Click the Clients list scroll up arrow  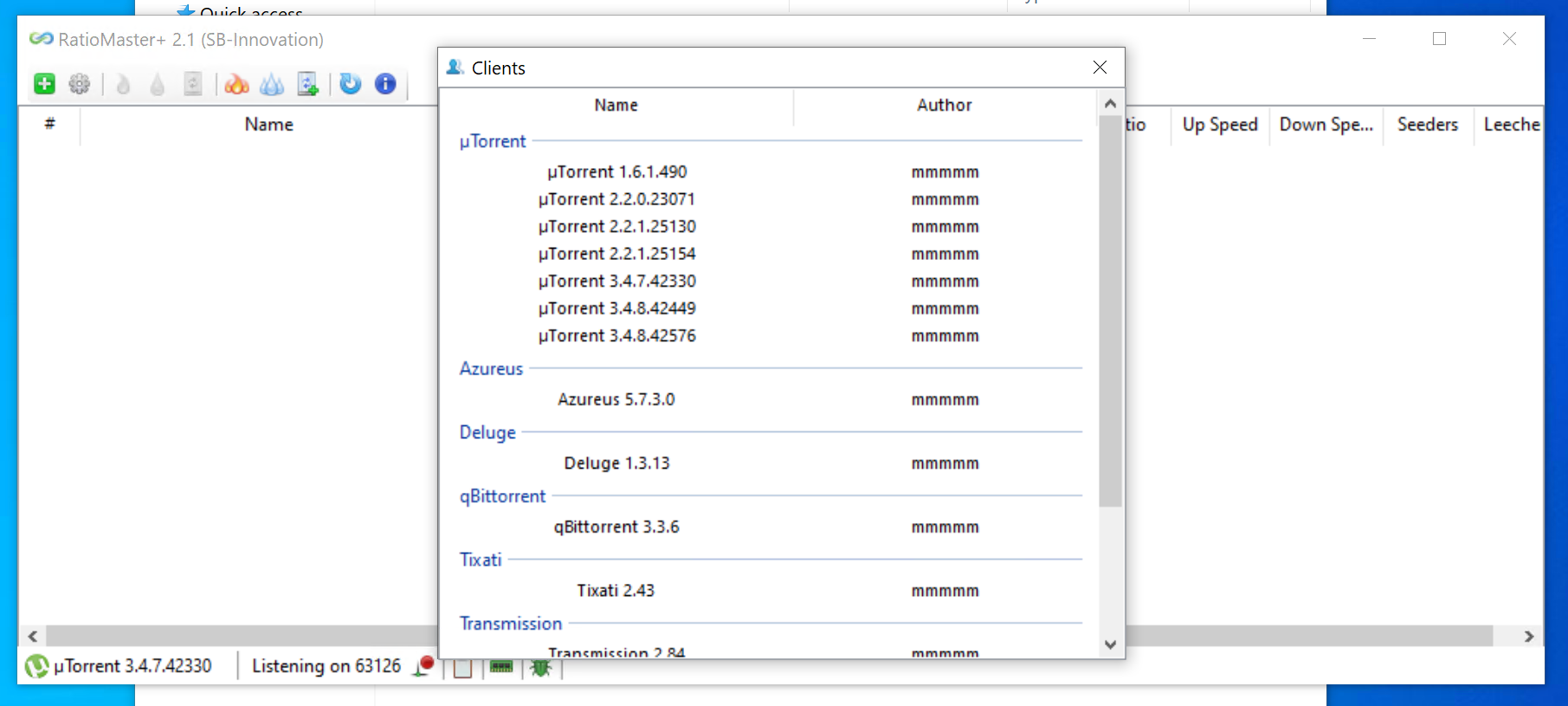coord(1111,104)
